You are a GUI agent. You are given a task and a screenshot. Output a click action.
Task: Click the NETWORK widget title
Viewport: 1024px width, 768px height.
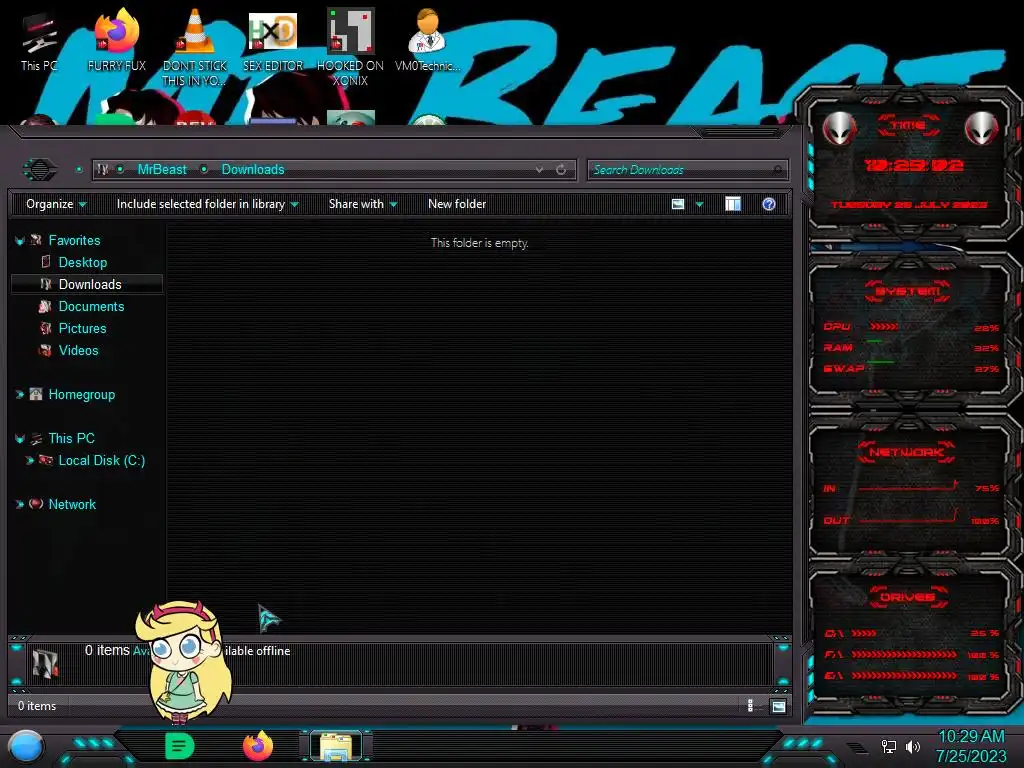(x=906, y=452)
